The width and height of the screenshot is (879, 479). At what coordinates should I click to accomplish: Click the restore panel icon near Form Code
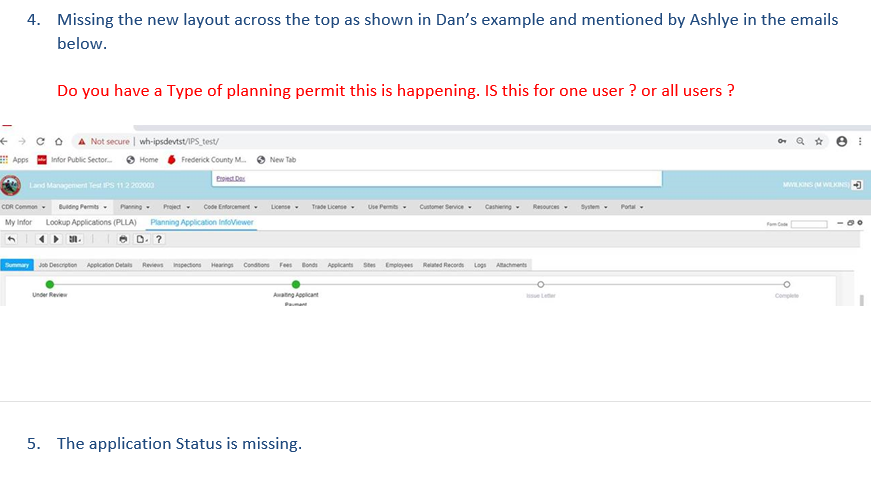850,223
